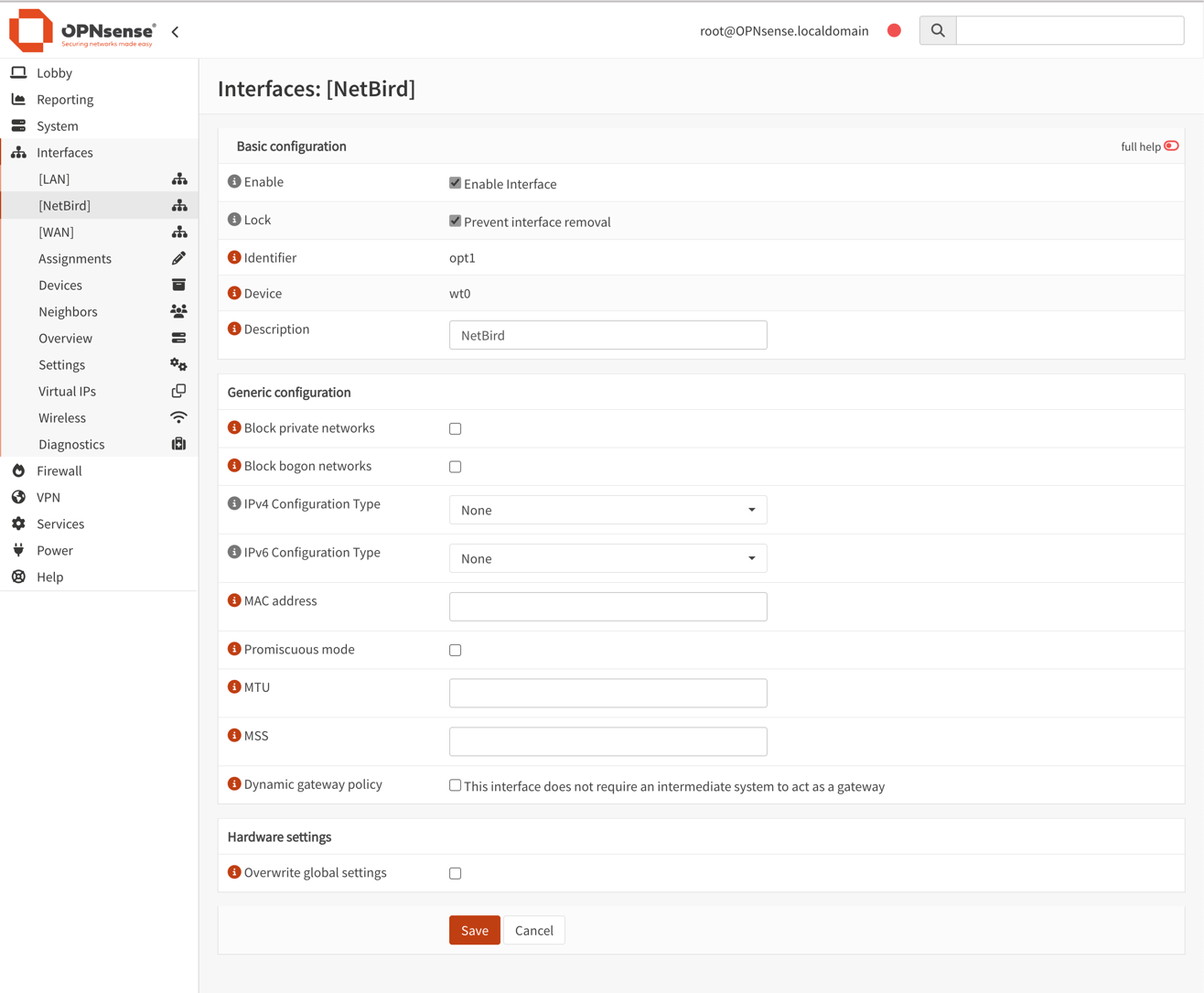Open the VPN sidebar menu

point(48,498)
